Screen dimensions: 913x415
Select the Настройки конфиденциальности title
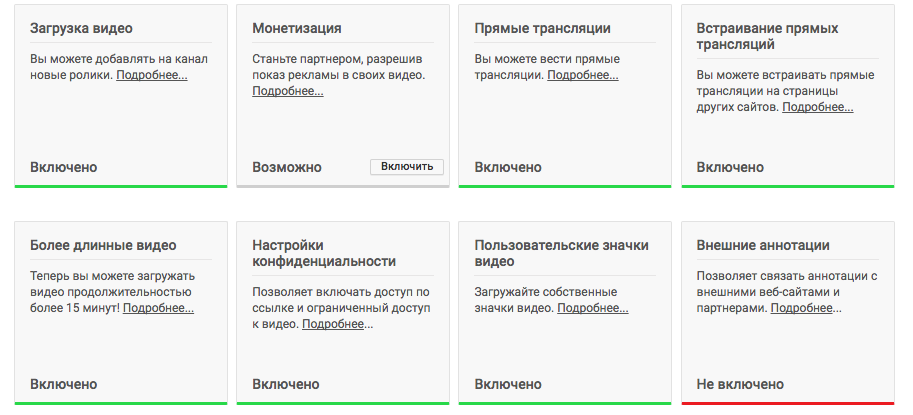(324, 253)
